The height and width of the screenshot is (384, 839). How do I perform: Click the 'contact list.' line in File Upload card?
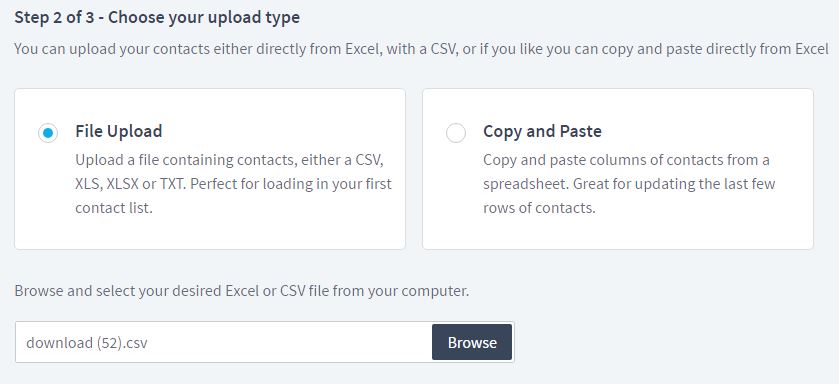[x=114, y=208]
